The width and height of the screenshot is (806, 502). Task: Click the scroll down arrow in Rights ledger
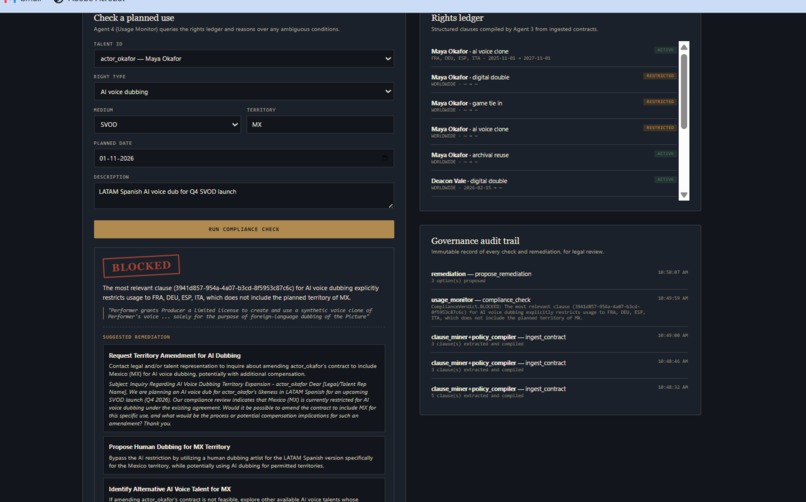684,195
